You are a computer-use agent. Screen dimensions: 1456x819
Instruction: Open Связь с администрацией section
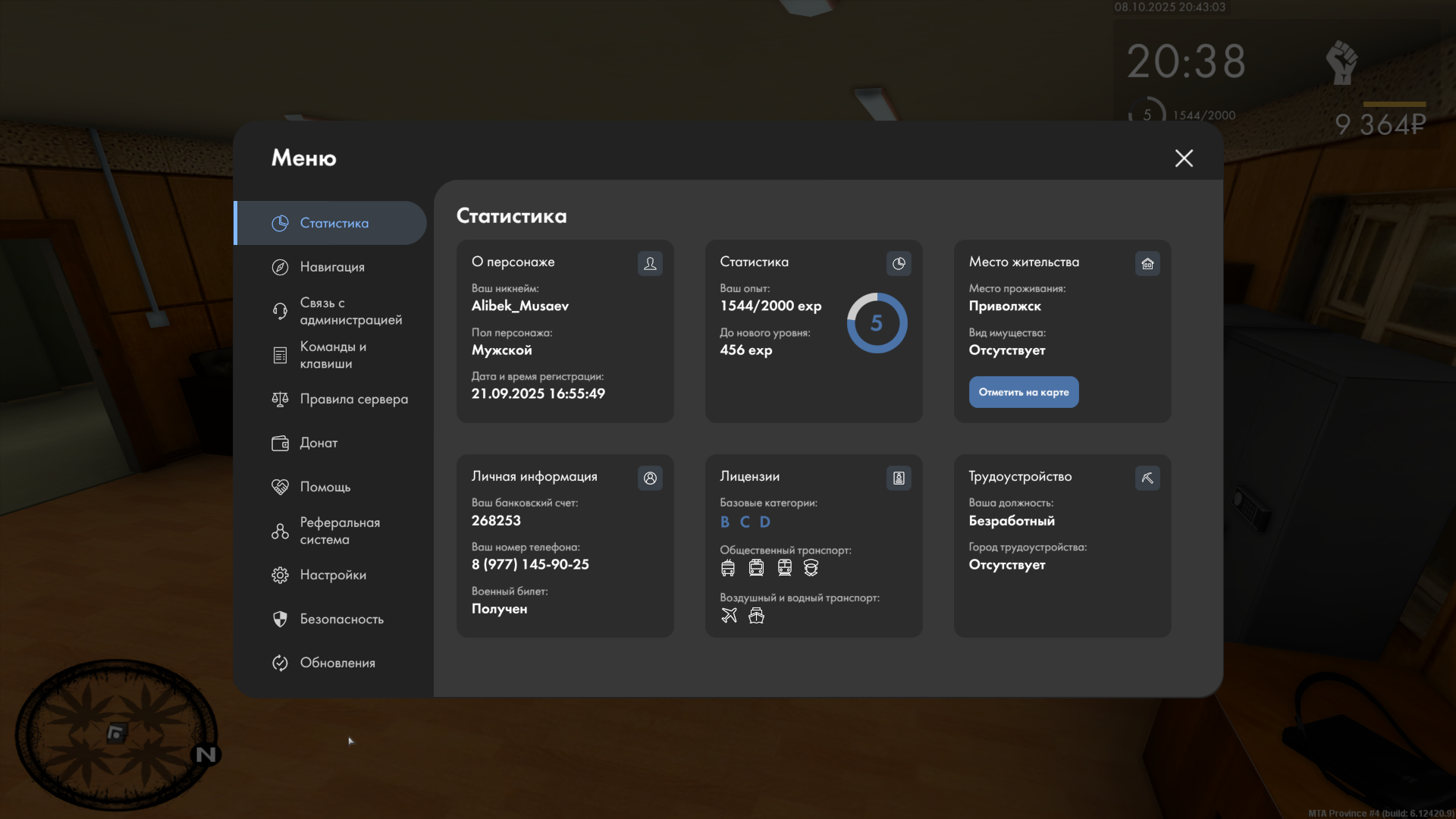pos(350,311)
